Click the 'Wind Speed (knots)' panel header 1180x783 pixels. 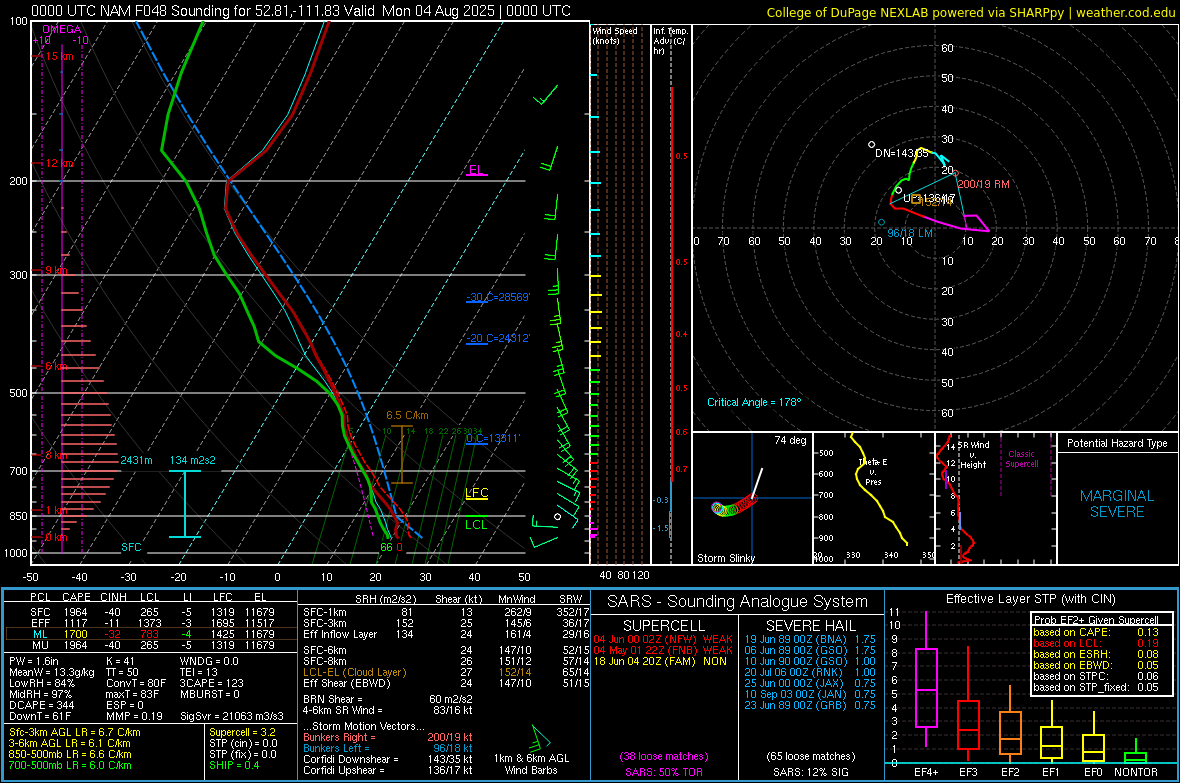coord(615,36)
